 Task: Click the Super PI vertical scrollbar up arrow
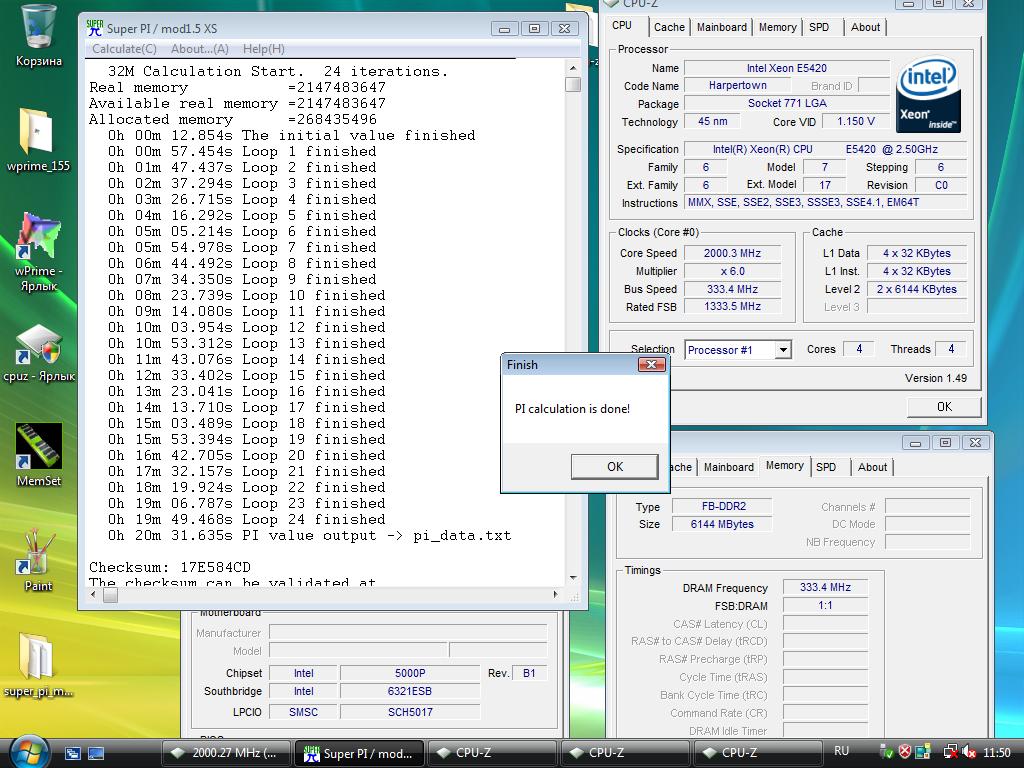[x=573, y=68]
